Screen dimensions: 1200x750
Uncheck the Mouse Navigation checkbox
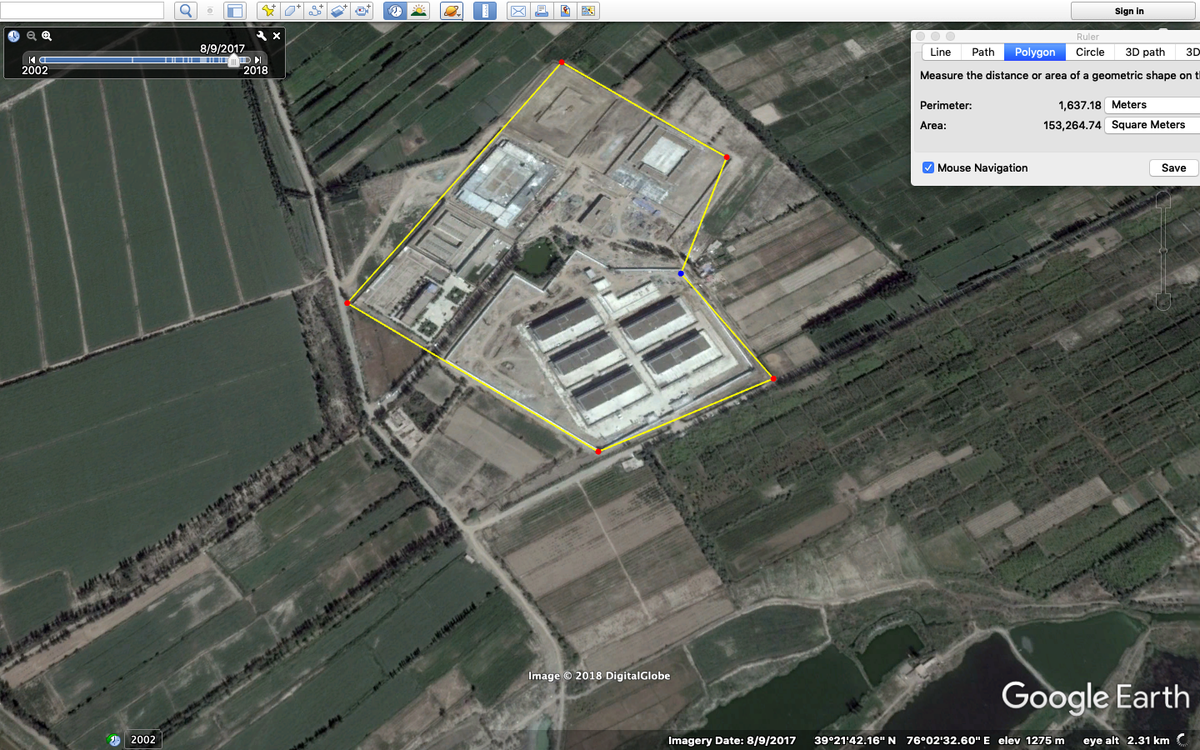[x=928, y=167]
